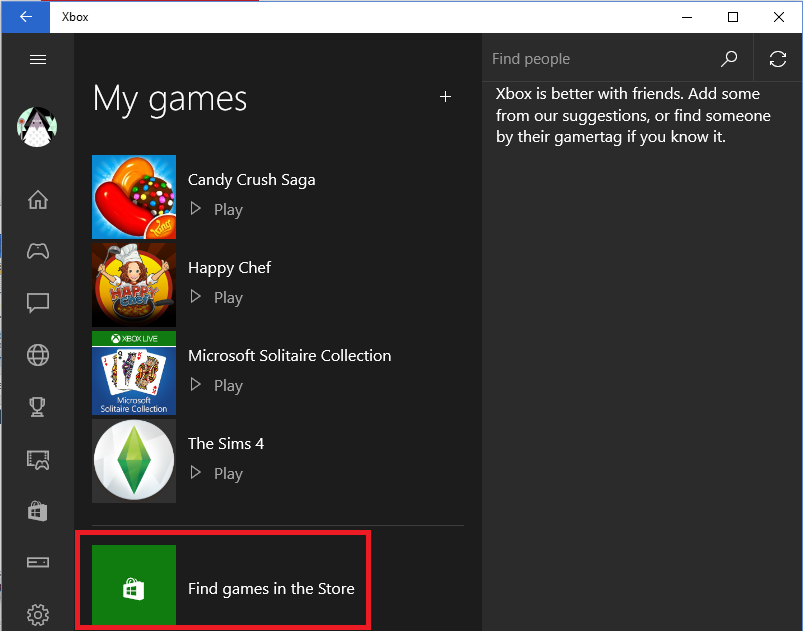Open Game DVR captures icon
The width and height of the screenshot is (803, 631).
(37, 459)
